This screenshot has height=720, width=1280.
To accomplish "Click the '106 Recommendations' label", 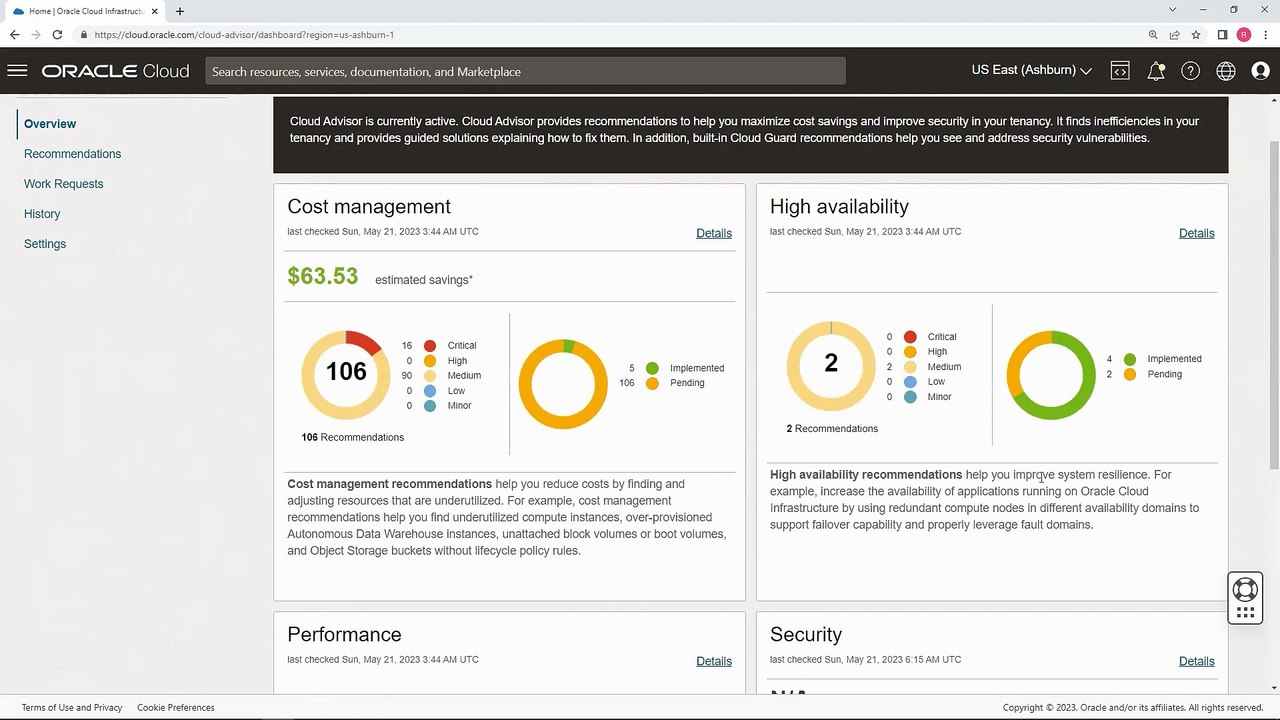I will 352,437.
